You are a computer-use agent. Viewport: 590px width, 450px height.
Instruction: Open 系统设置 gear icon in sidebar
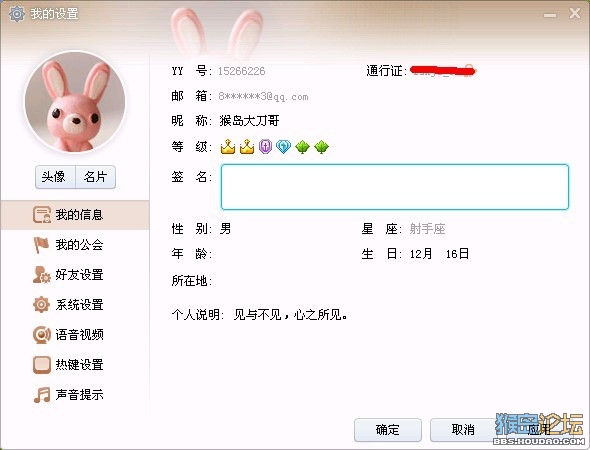(x=41, y=305)
